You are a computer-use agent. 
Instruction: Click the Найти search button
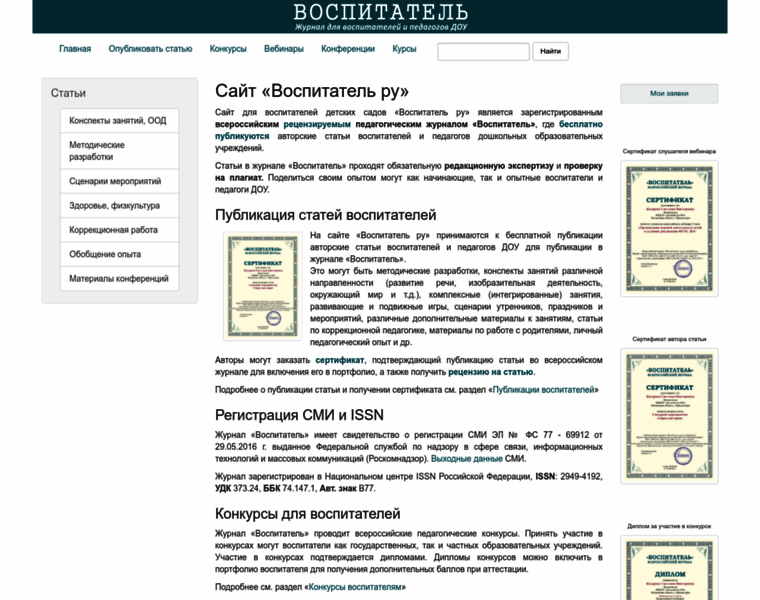[551, 51]
